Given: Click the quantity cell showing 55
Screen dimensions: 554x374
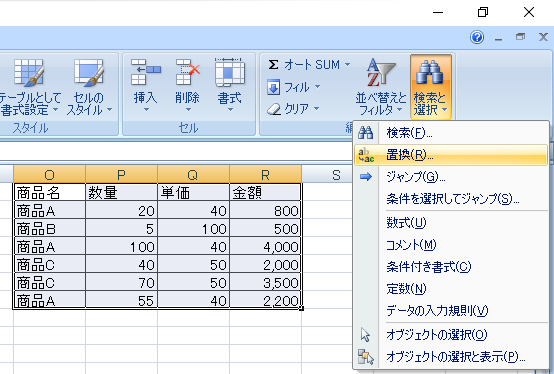Looking at the screenshot, I should pyautogui.click(x=122, y=301).
